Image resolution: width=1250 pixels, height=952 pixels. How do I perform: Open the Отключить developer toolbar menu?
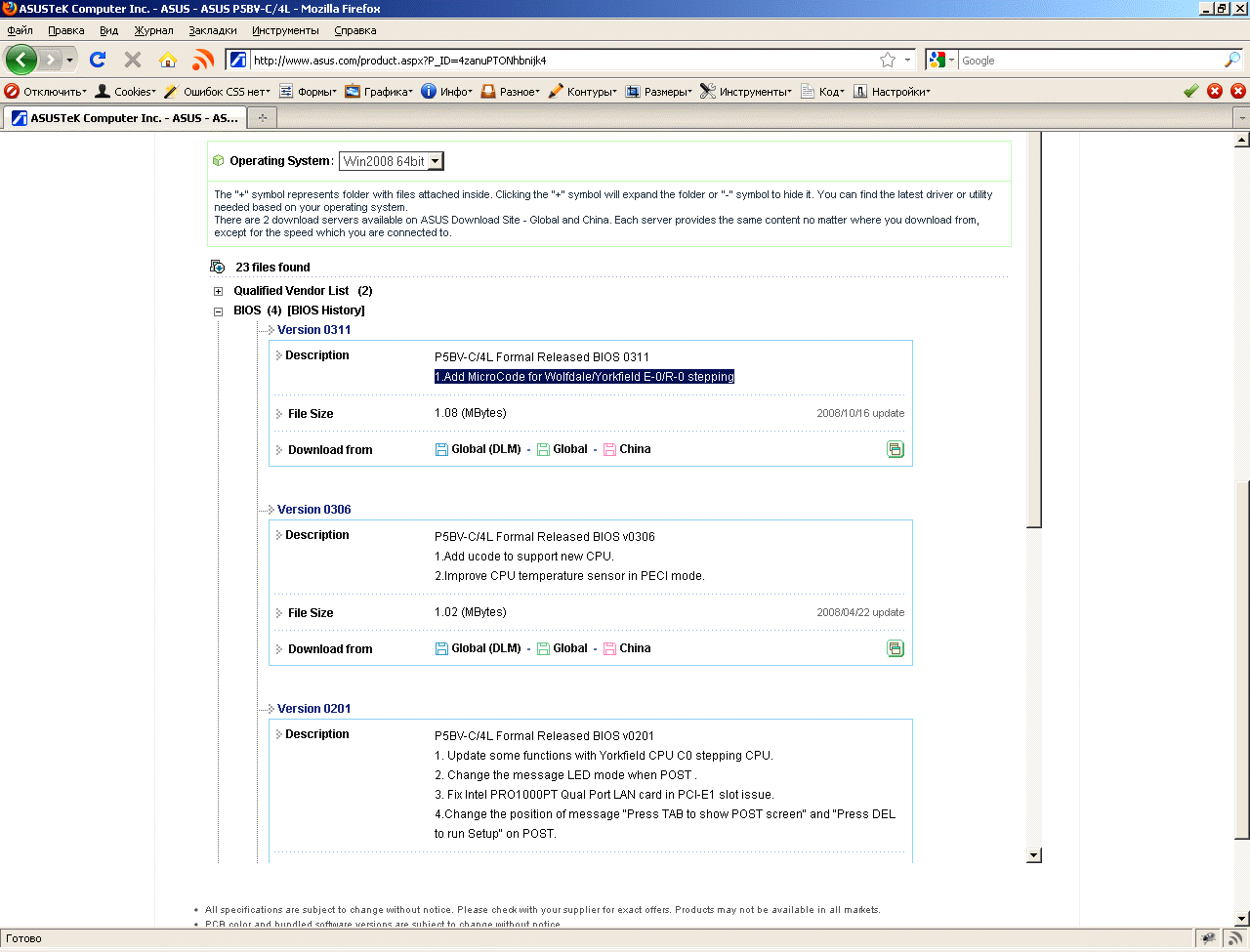[x=46, y=91]
